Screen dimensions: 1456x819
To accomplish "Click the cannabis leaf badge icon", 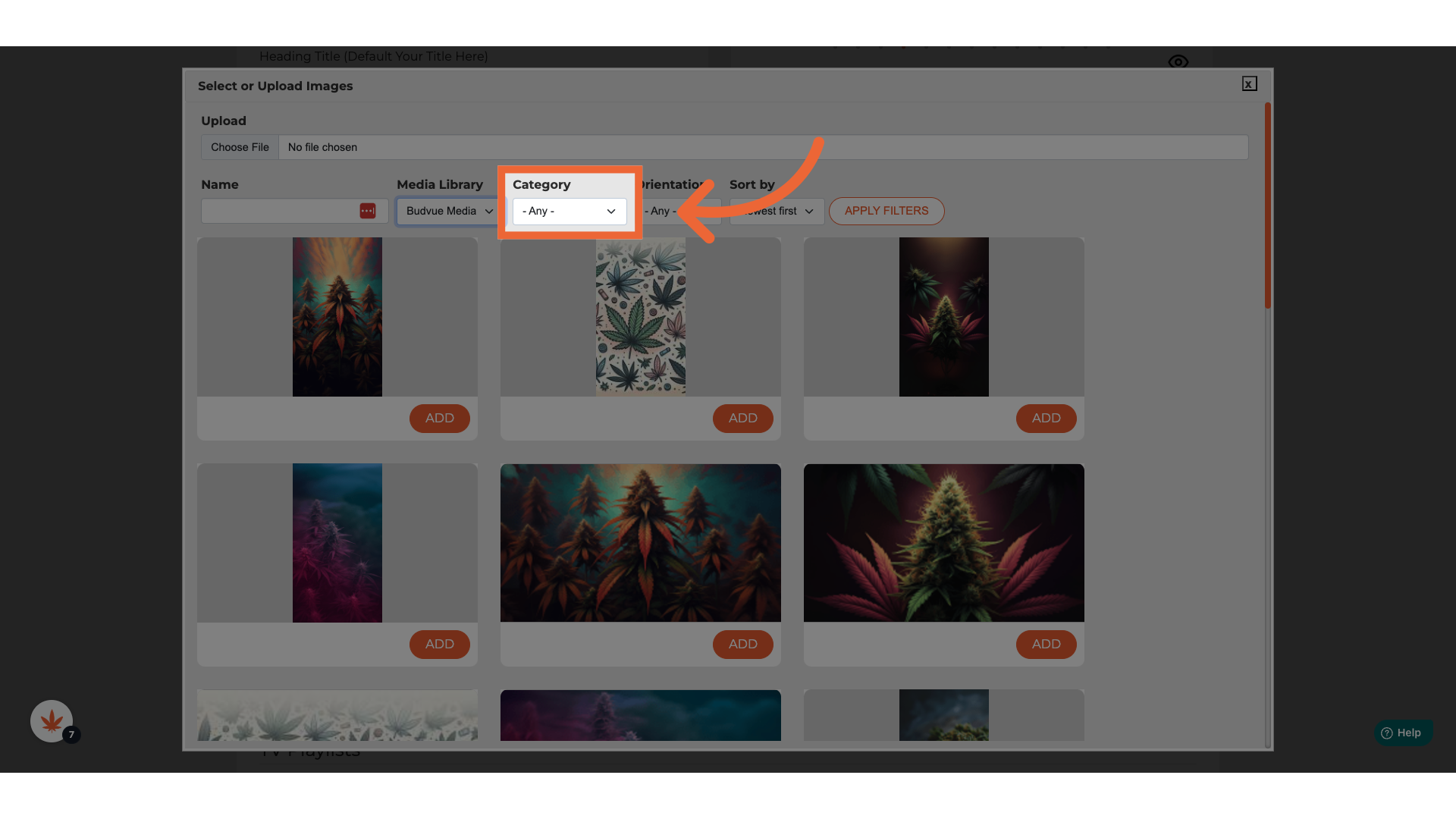I will [52, 721].
